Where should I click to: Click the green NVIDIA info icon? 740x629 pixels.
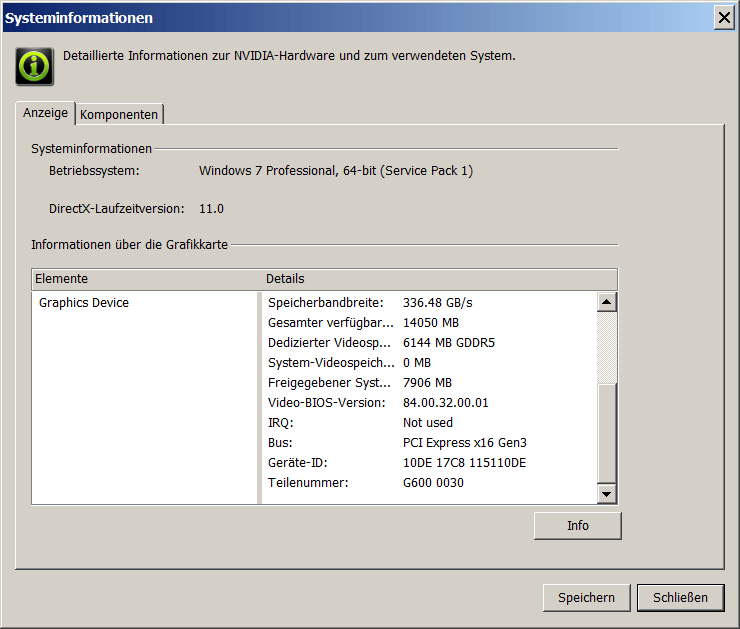pos(34,67)
